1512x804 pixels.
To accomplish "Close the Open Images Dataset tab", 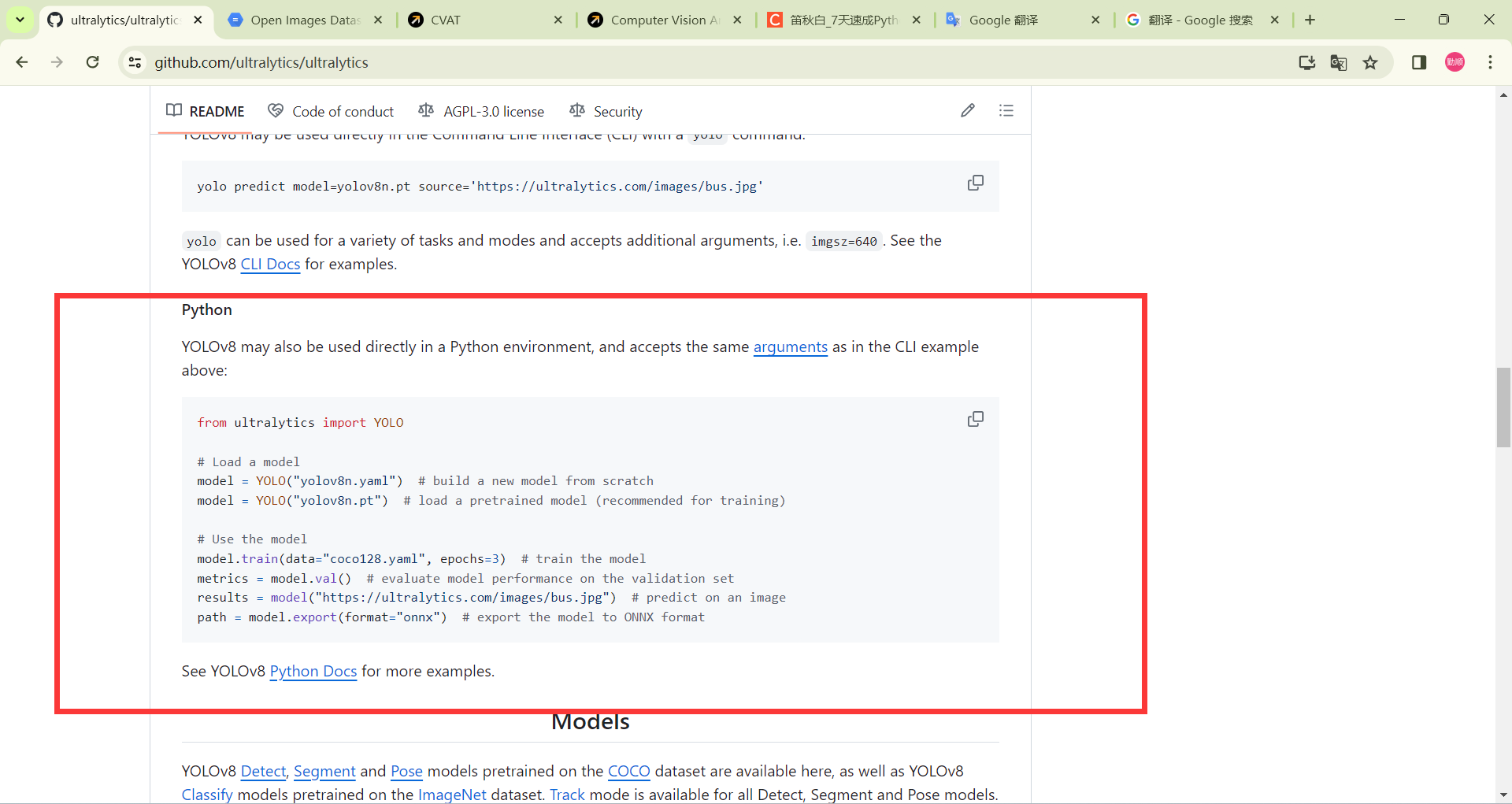I will click(x=378, y=20).
